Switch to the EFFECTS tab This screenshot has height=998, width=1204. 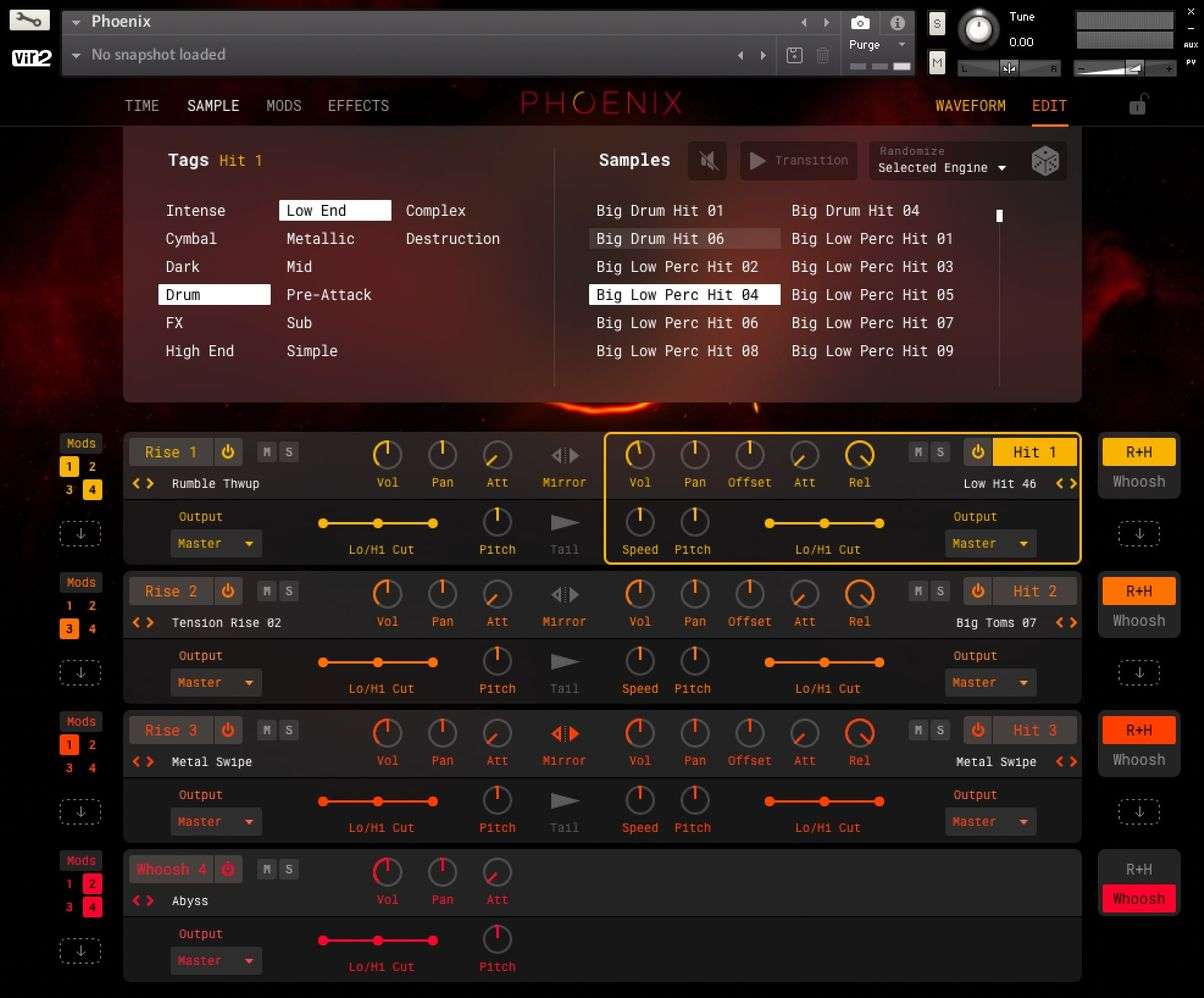pyautogui.click(x=357, y=105)
